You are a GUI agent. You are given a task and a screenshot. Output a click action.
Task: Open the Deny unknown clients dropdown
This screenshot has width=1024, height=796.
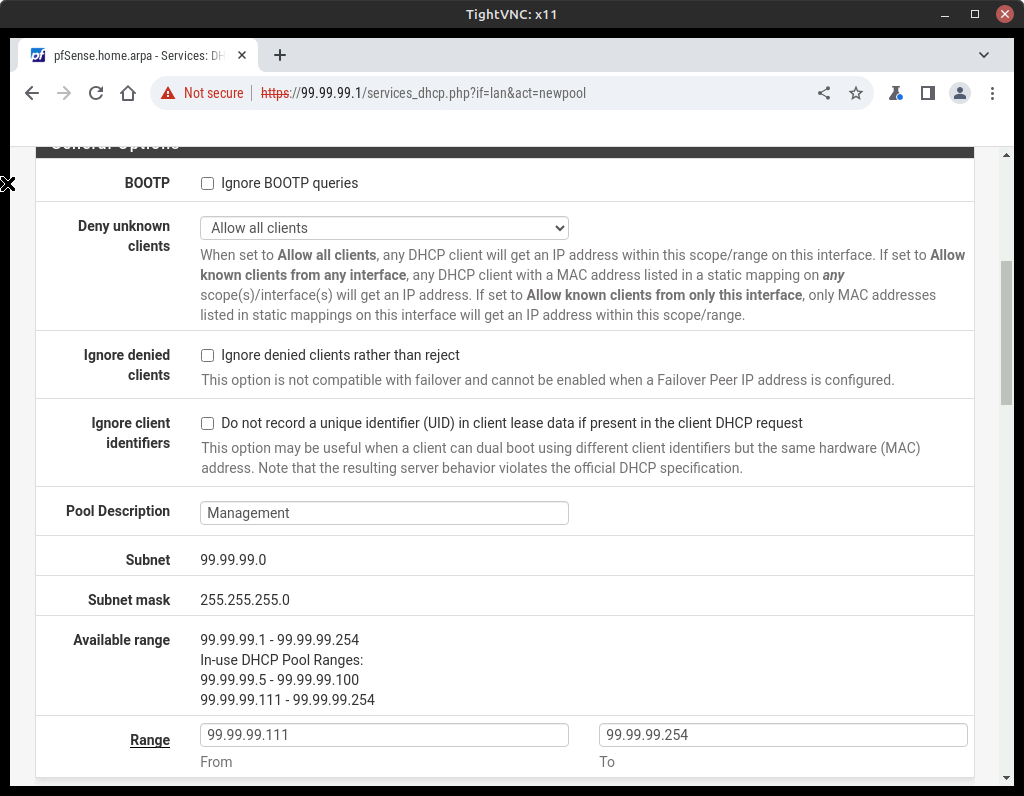(x=384, y=228)
